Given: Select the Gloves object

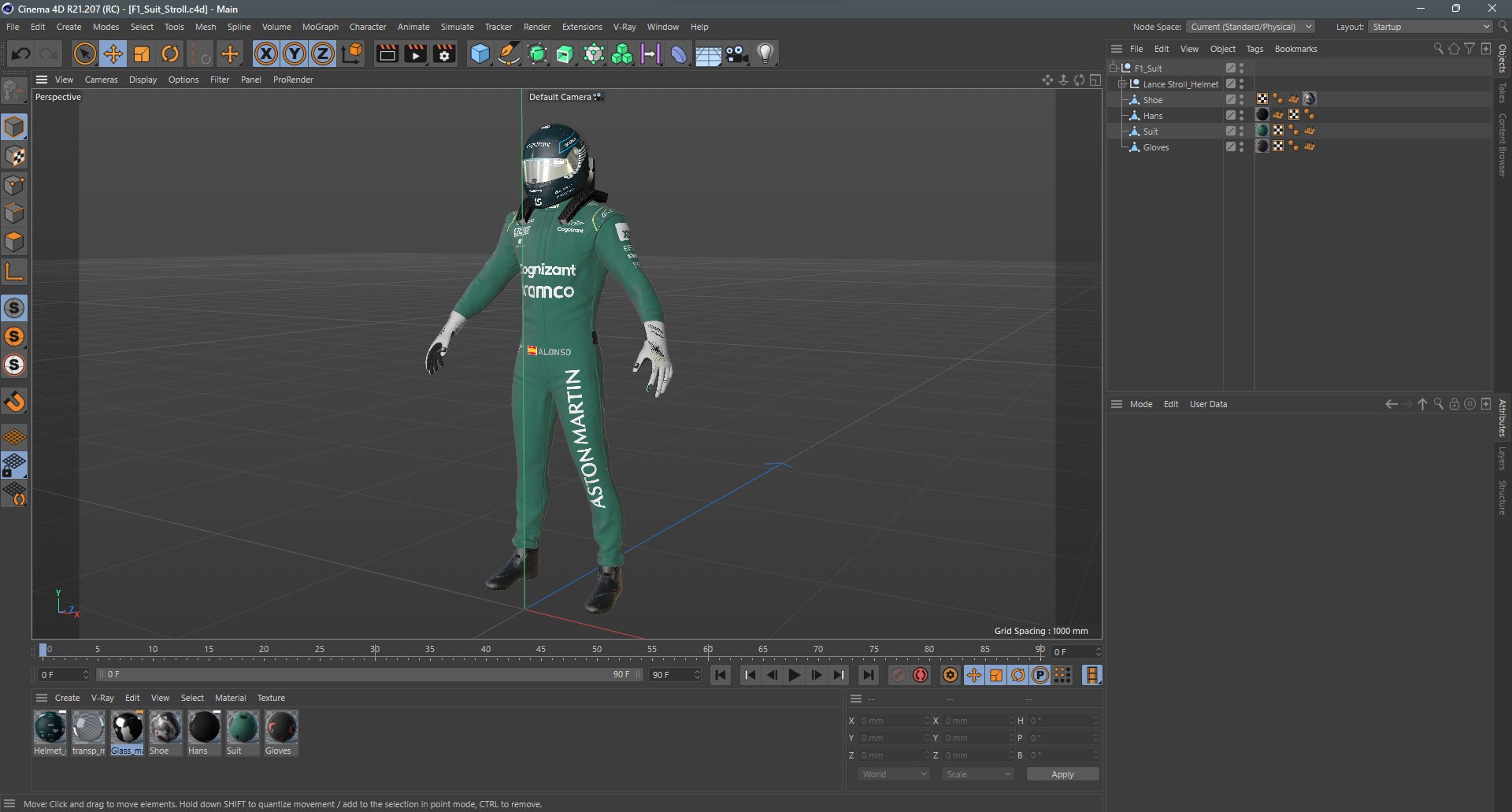Looking at the screenshot, I should coord(1156,147).
